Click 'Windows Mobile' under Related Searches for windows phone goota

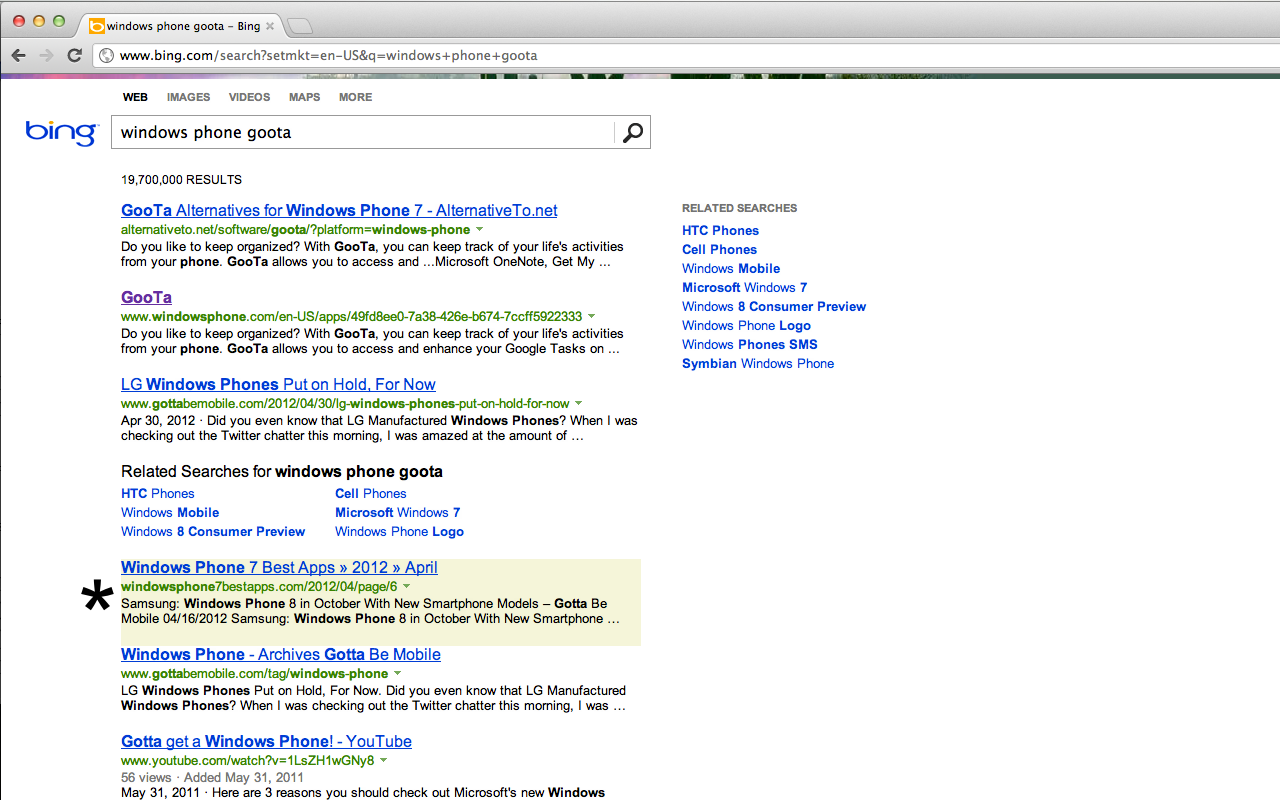170,512
